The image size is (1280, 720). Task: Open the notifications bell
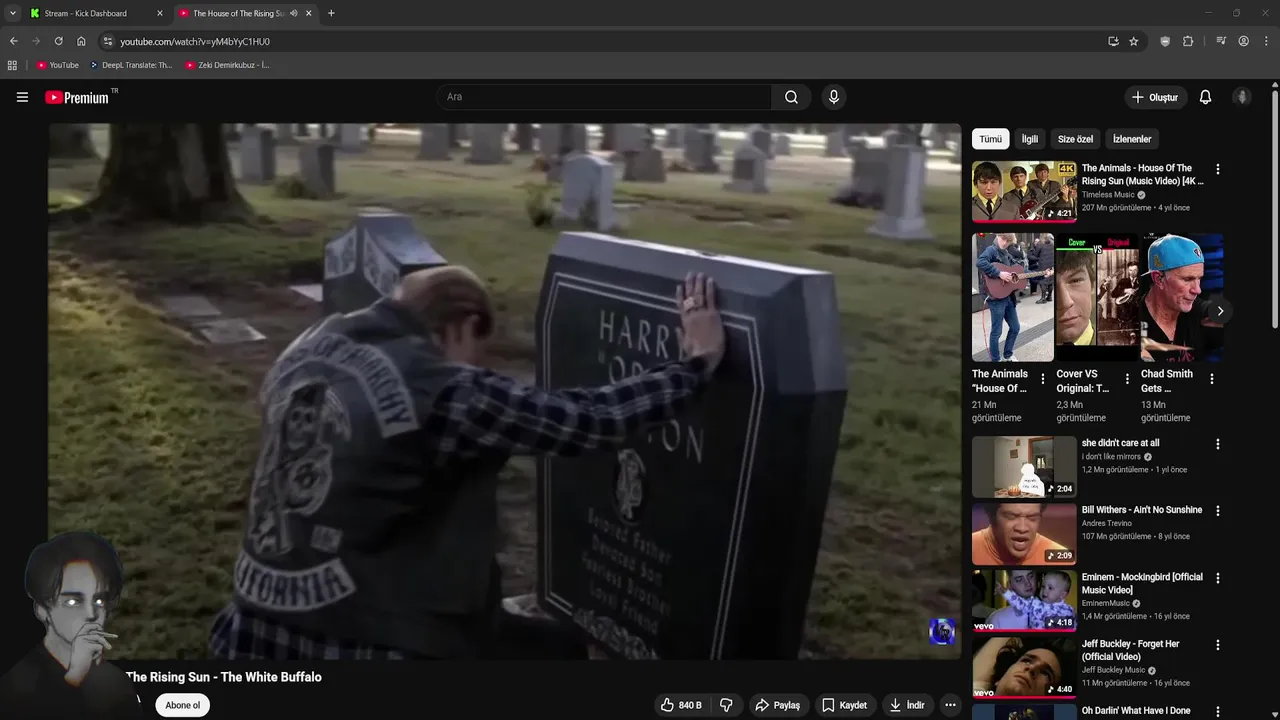click(1205, 97)
